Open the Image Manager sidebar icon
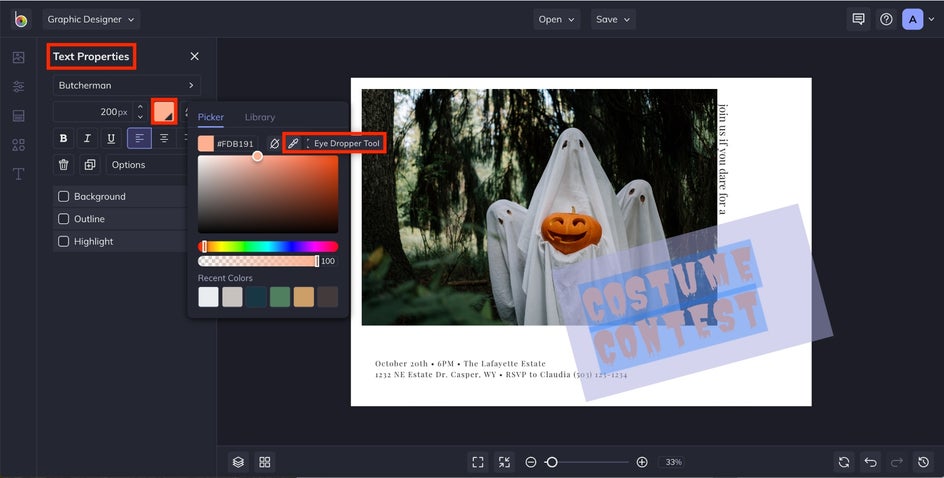 pyautogui.click(x=18, y=57)
